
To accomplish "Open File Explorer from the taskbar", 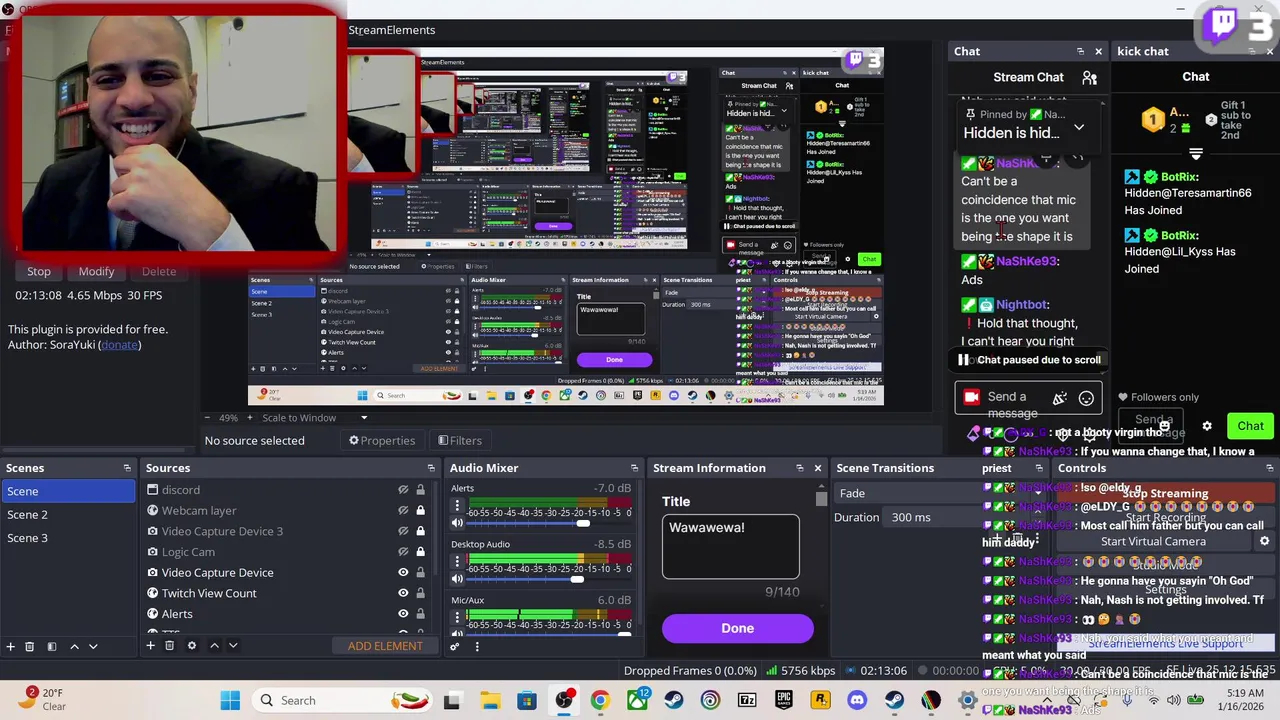I will 490,700.
